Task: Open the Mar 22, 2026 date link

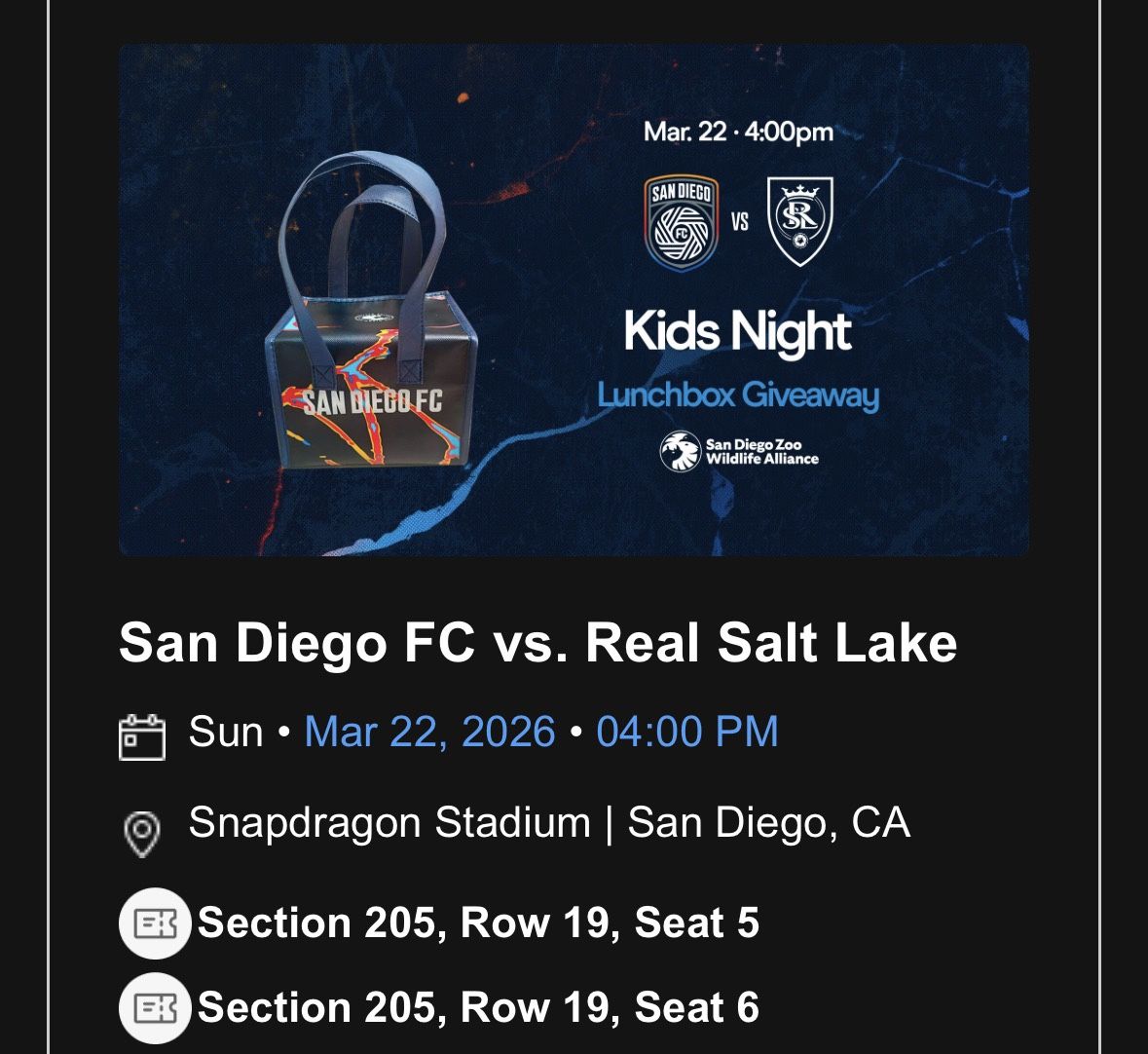Action: 429,732
